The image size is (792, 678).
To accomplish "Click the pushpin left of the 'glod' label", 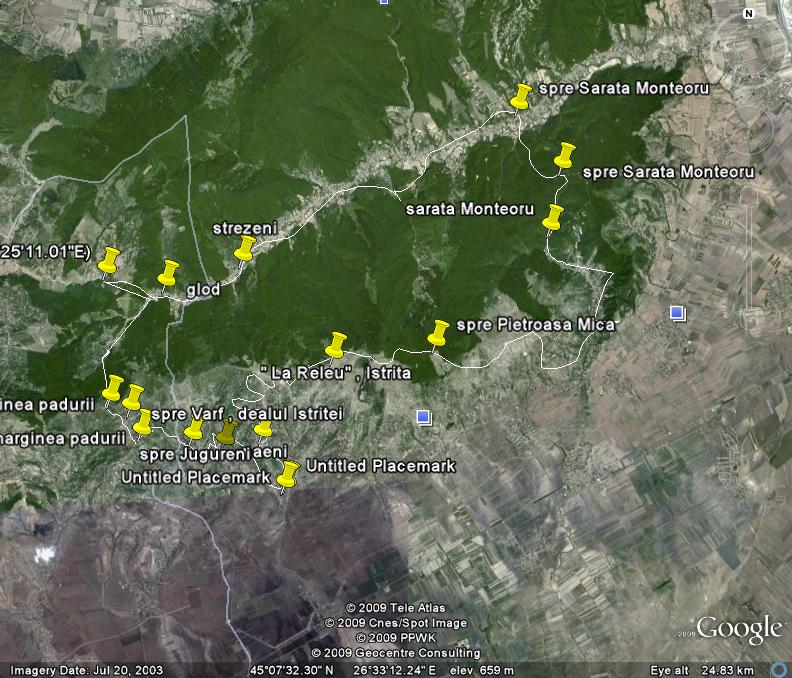I will 168,273.
